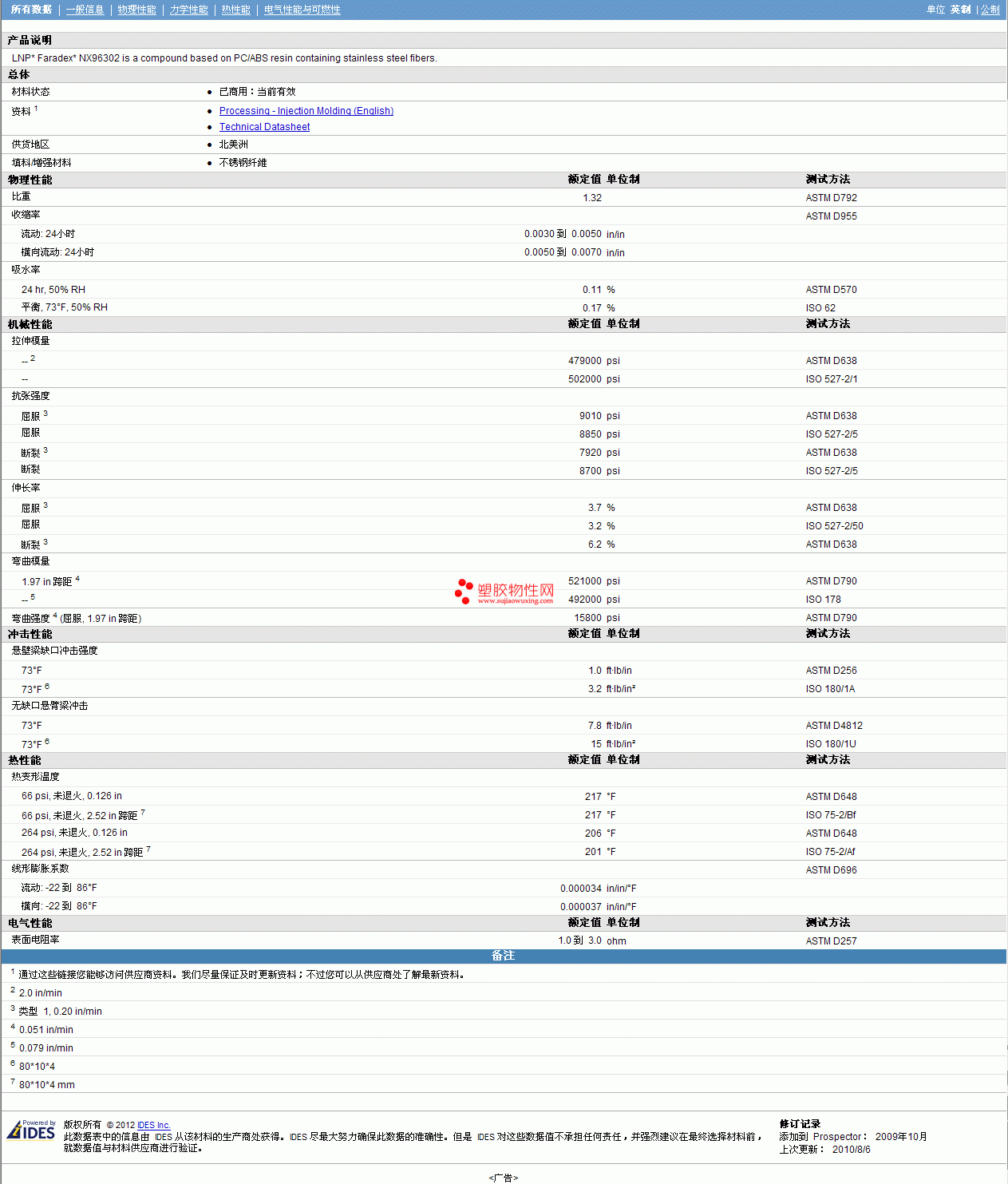Open the Technical Datasheet link
Viewport: 1008px width, 1184px height.
(x=264, y=127)
